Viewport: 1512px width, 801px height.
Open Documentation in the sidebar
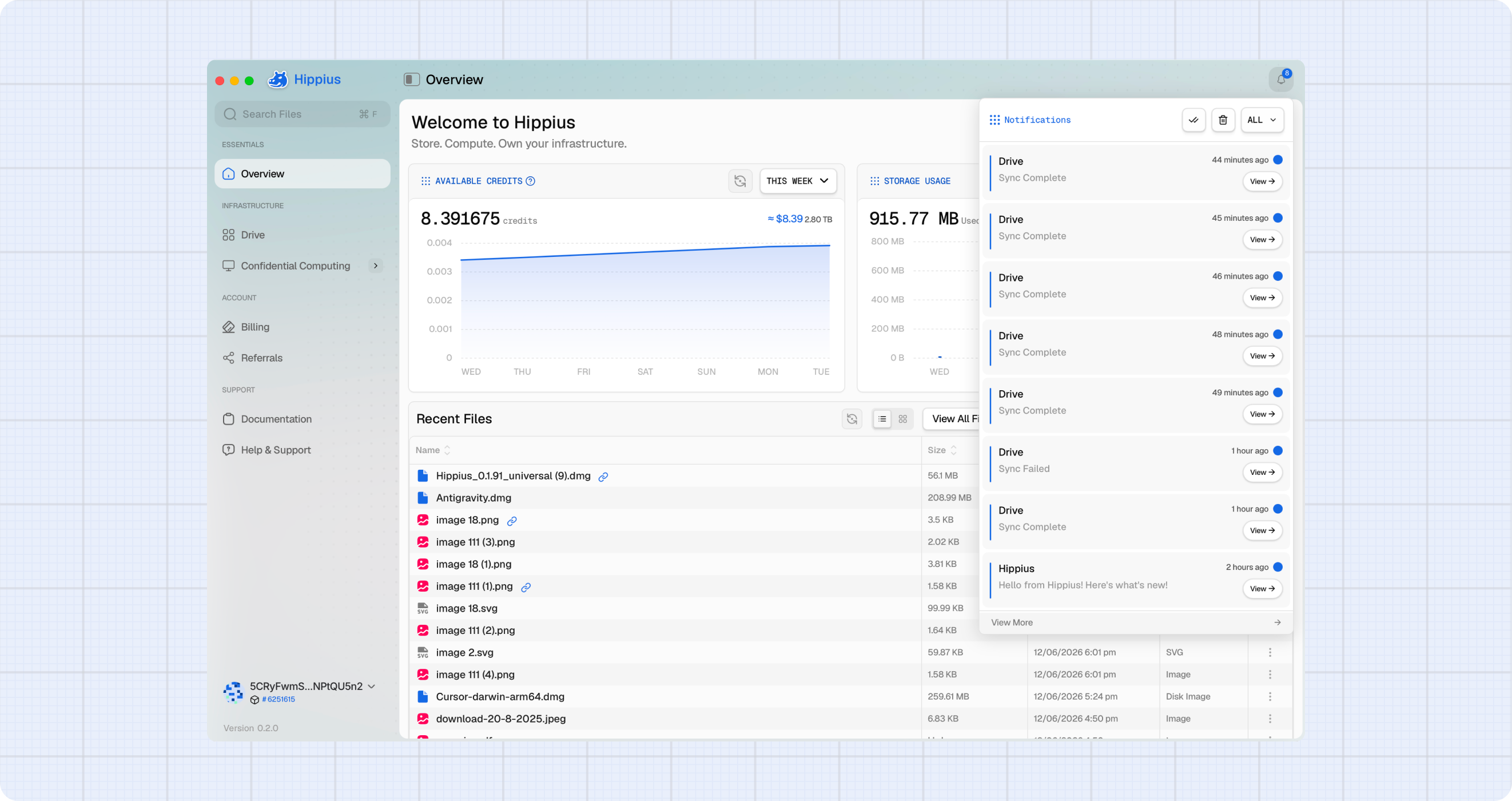[303, 419]
